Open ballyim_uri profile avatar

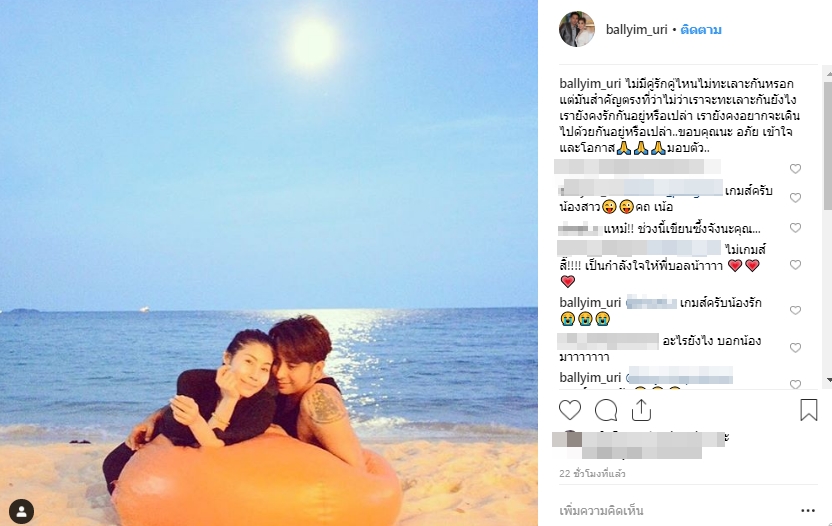pyautogui.click(x=577, y=29)
